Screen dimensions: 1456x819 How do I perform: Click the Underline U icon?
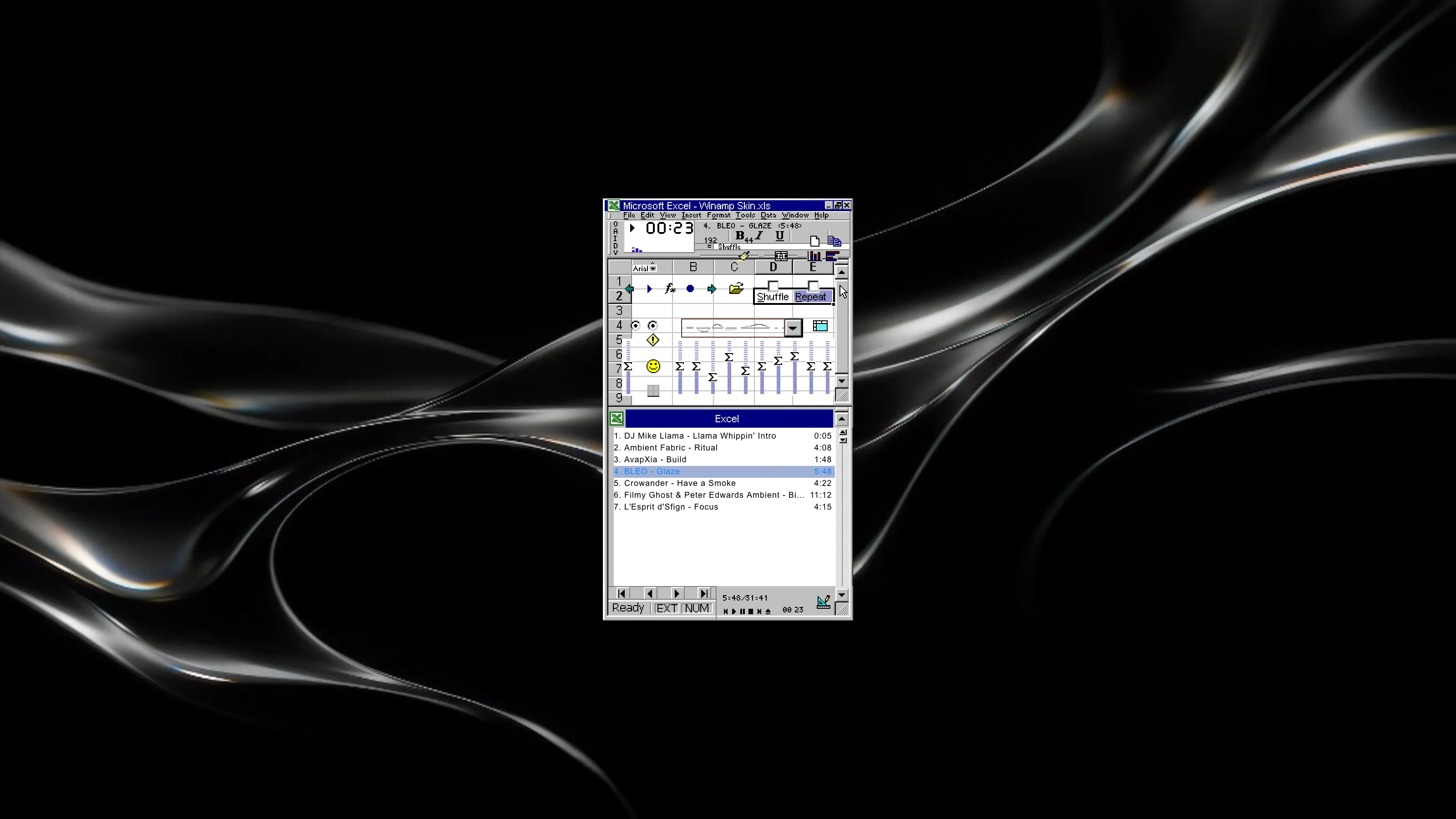pos(779,236)
